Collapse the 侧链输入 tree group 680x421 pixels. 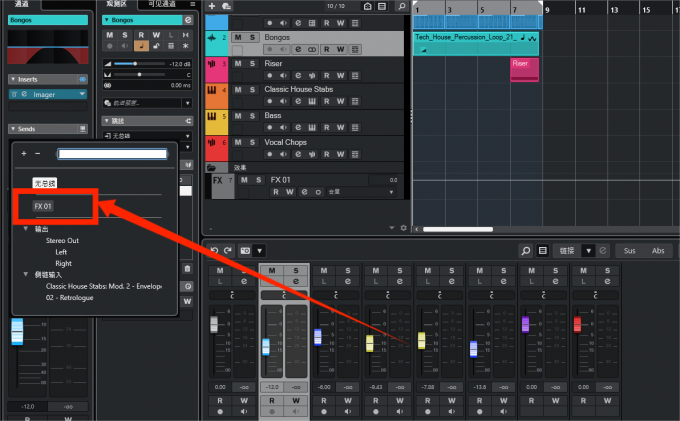pyautogui.click(x=26, y=274)
